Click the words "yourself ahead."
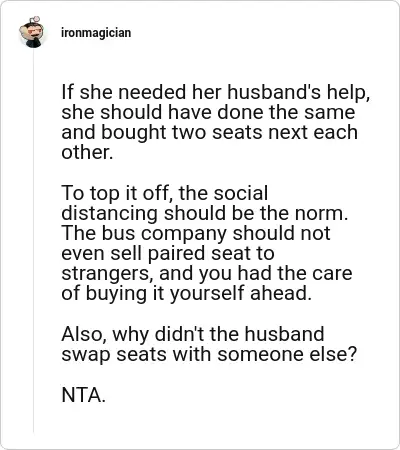The height and width of the screenshot is (450, 400). 241,294
